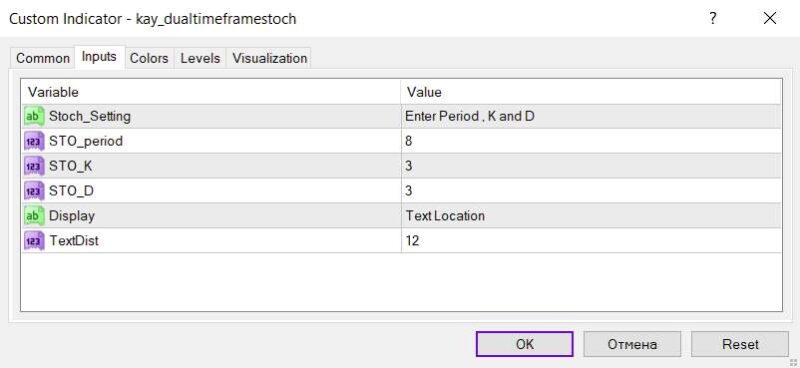Open the Visualization tab

[x=269, y=58]
